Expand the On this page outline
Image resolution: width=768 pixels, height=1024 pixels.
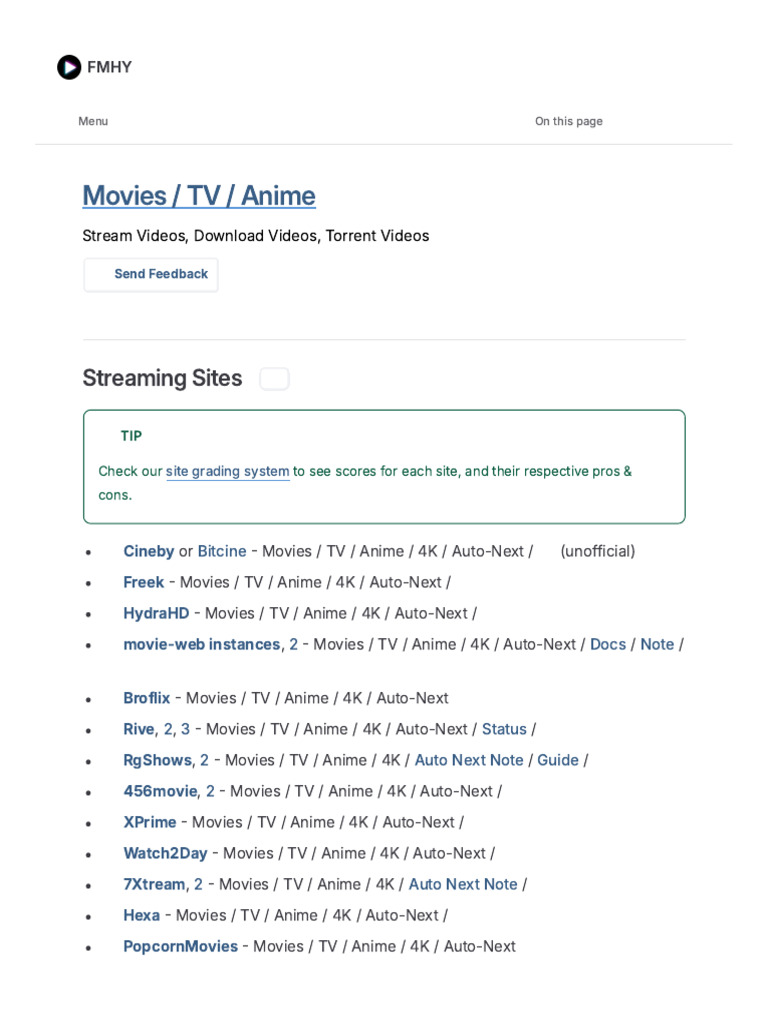pos(568,121)
